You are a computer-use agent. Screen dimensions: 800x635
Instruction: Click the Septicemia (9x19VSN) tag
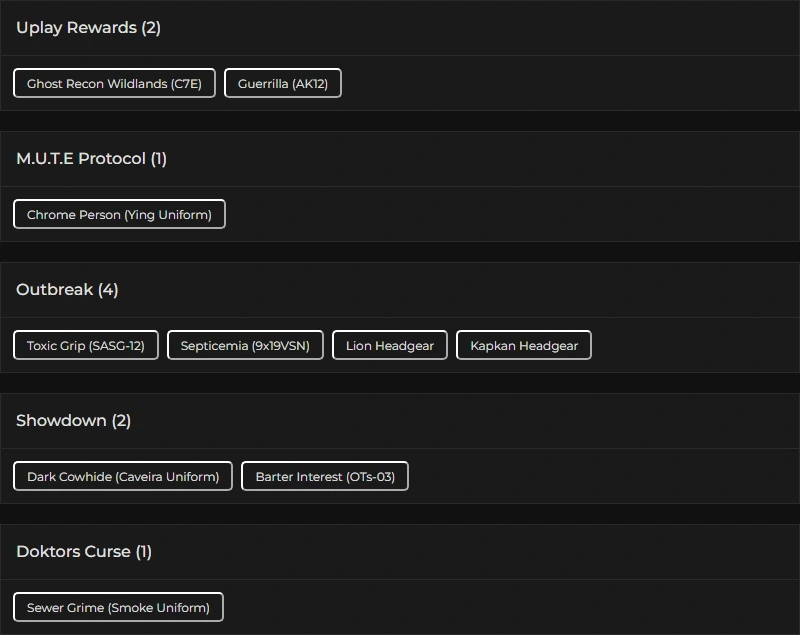coord(245,346)
